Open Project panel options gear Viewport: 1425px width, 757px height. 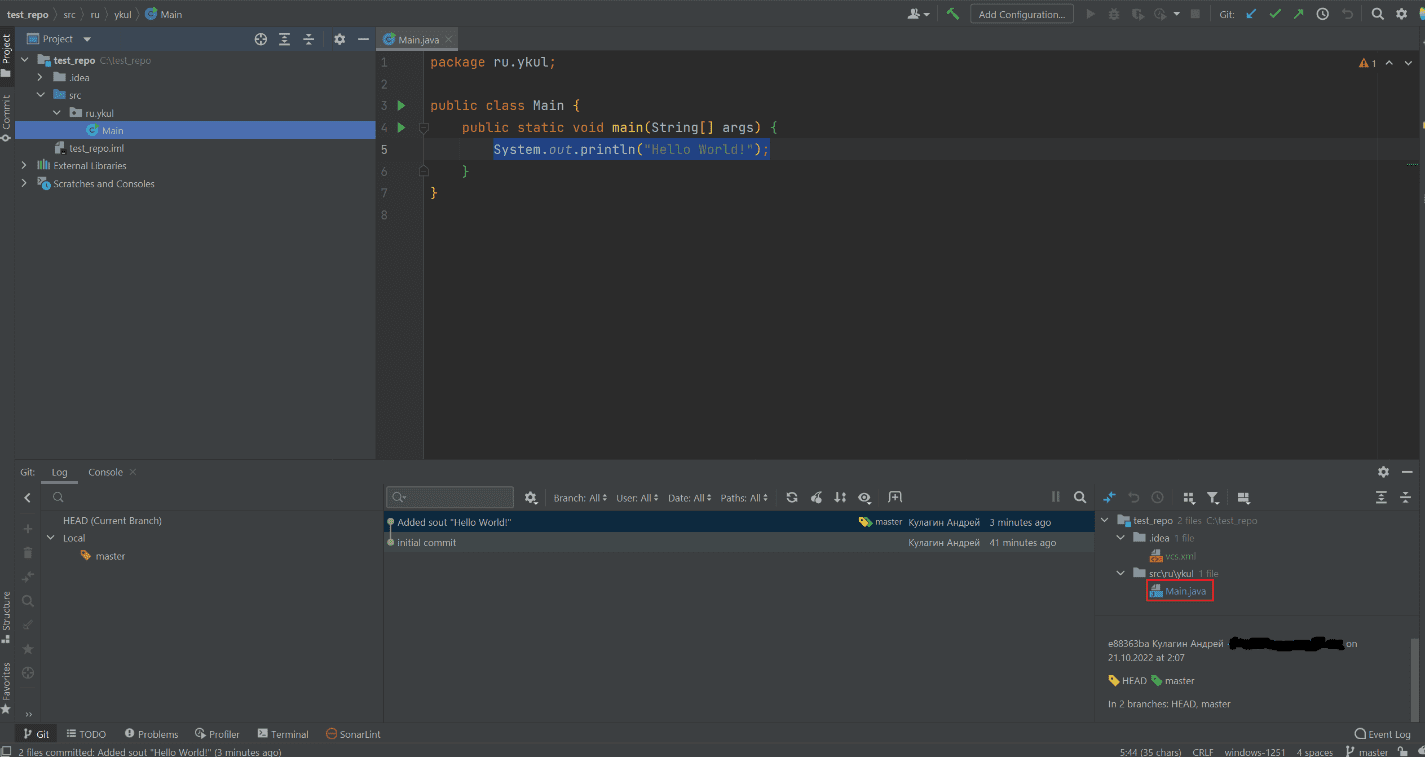(339, 39)
